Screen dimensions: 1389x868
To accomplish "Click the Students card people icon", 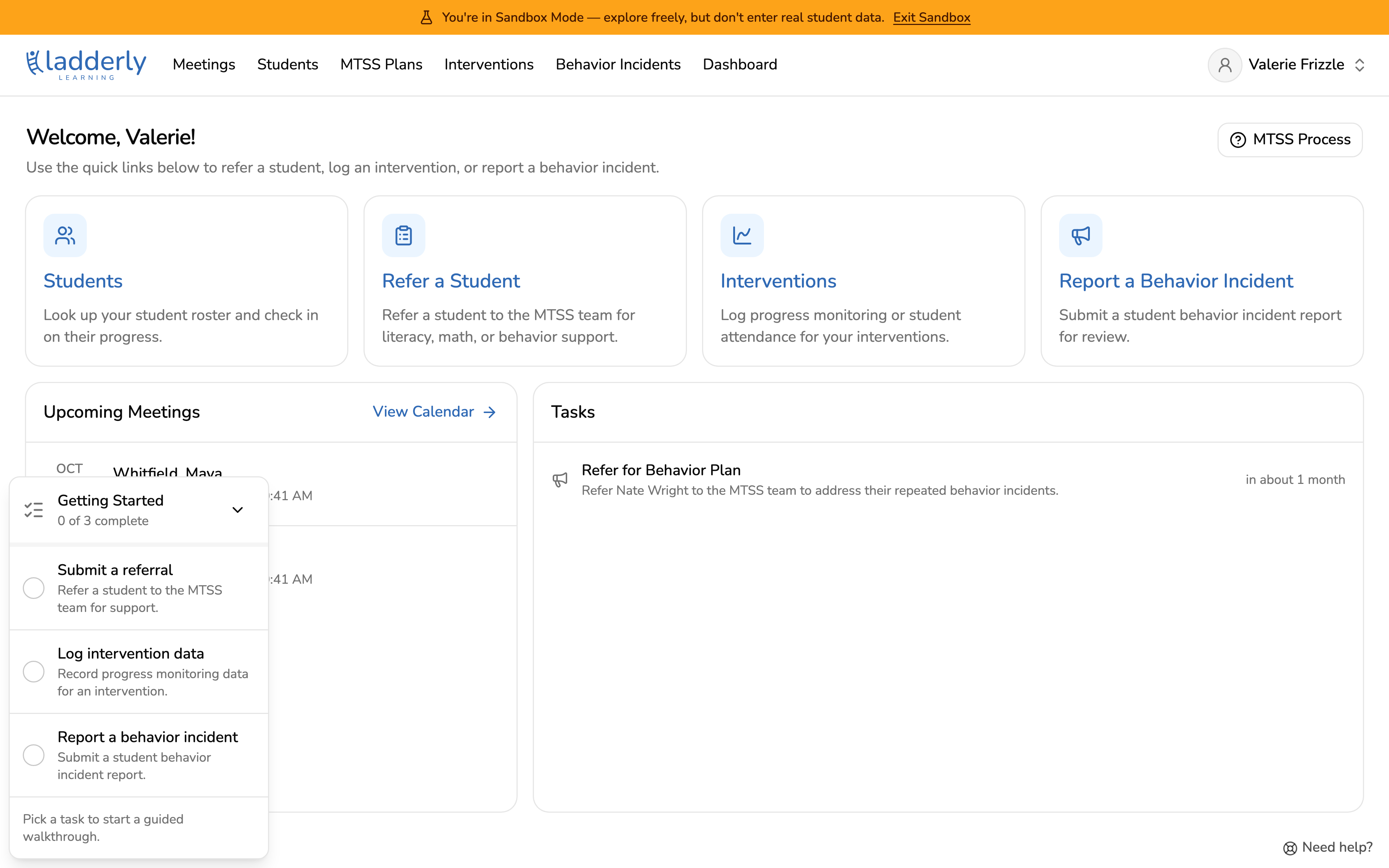I will click(x=65, y=235).
